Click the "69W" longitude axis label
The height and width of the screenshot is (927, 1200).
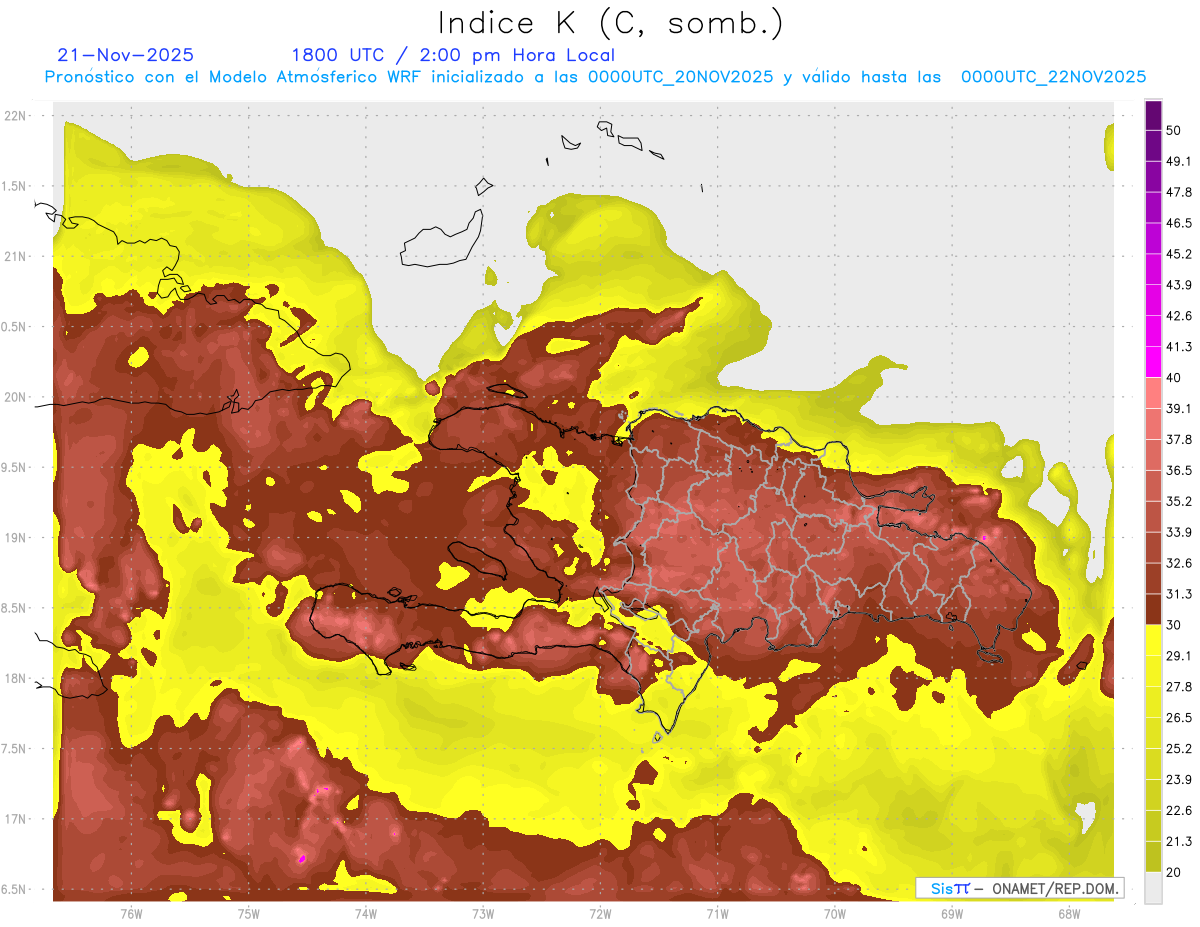coord(952,913)
